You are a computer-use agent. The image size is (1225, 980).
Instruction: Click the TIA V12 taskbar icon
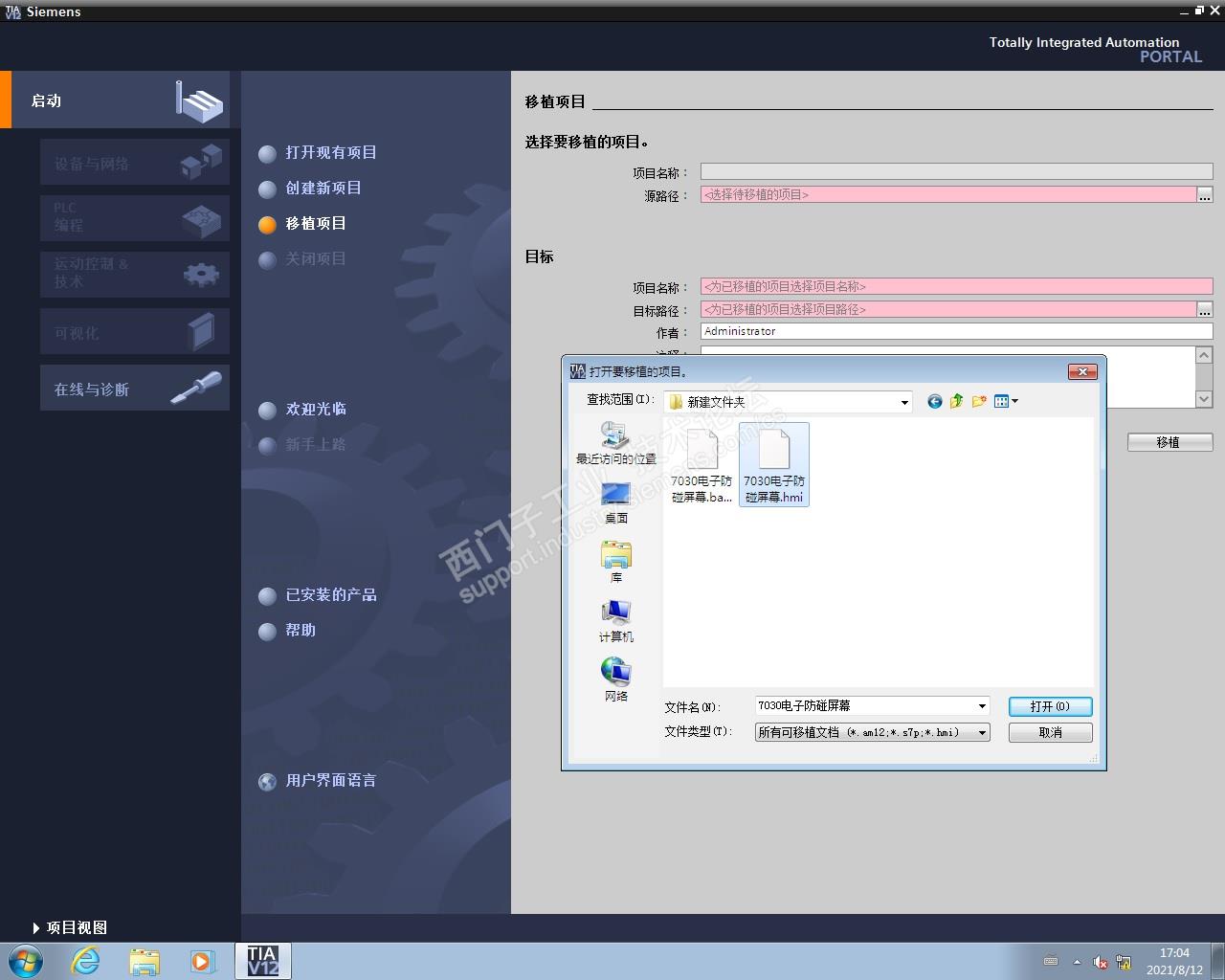[262, 961]
